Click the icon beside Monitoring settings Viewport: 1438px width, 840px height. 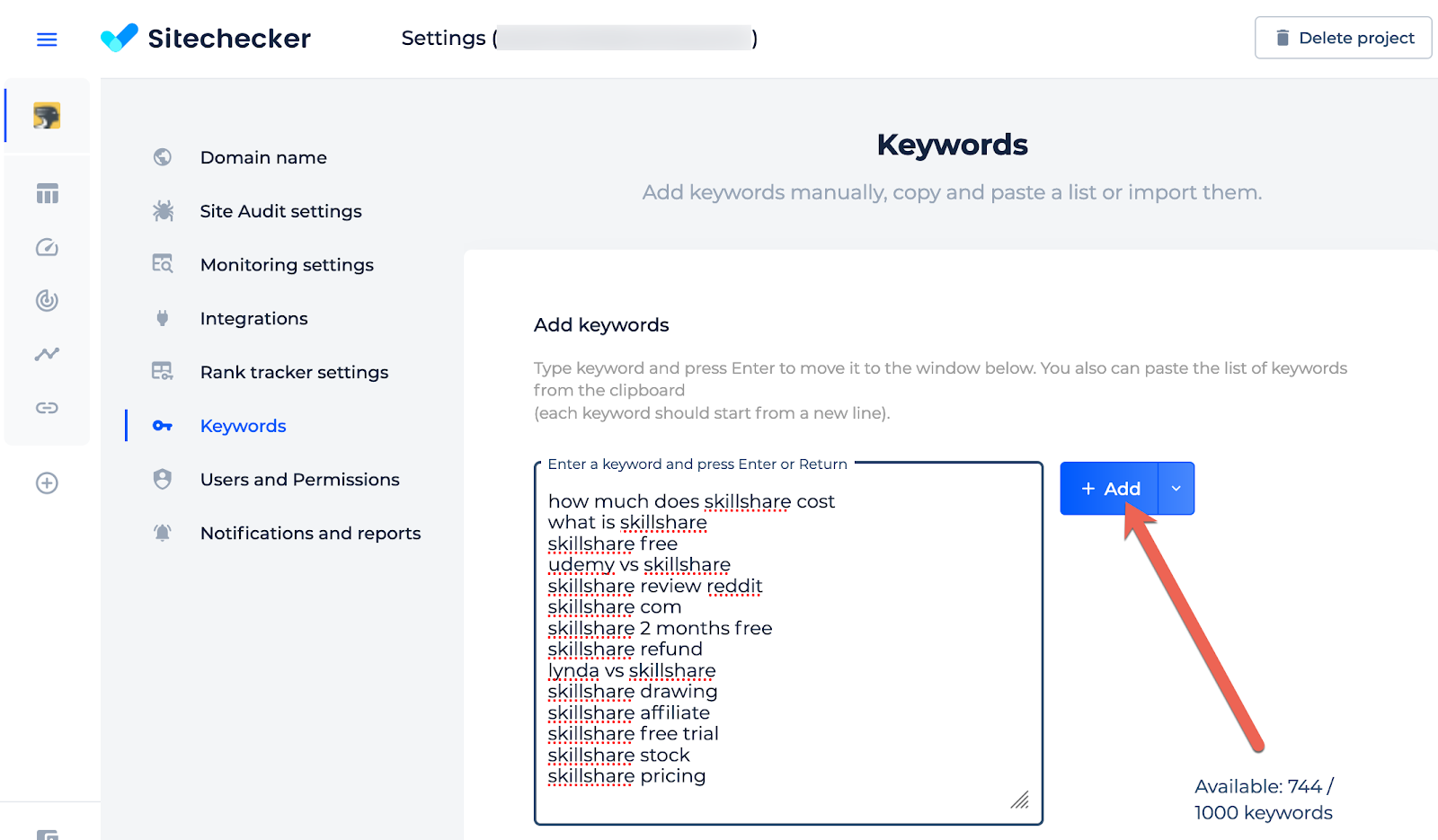coord(163,264)
